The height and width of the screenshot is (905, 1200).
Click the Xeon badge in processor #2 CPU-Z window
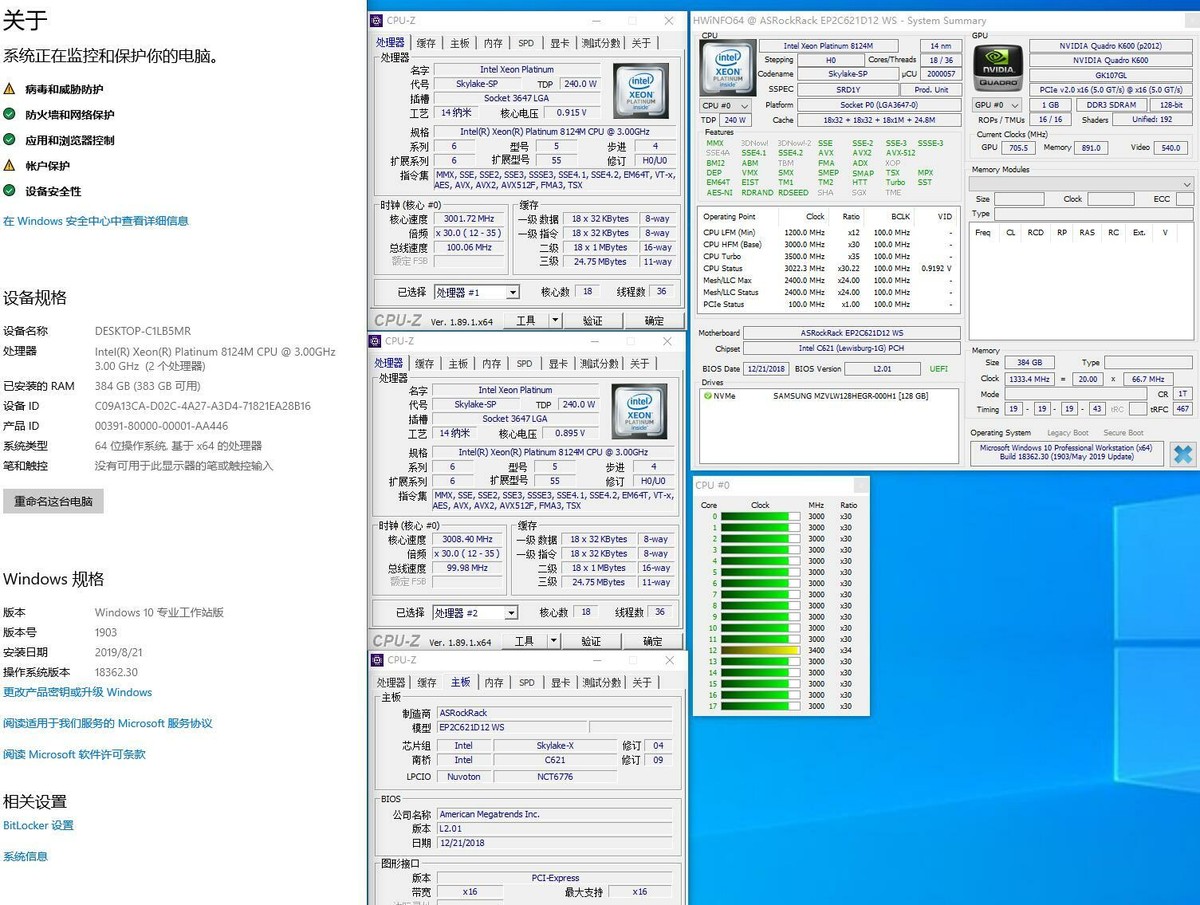640,412
